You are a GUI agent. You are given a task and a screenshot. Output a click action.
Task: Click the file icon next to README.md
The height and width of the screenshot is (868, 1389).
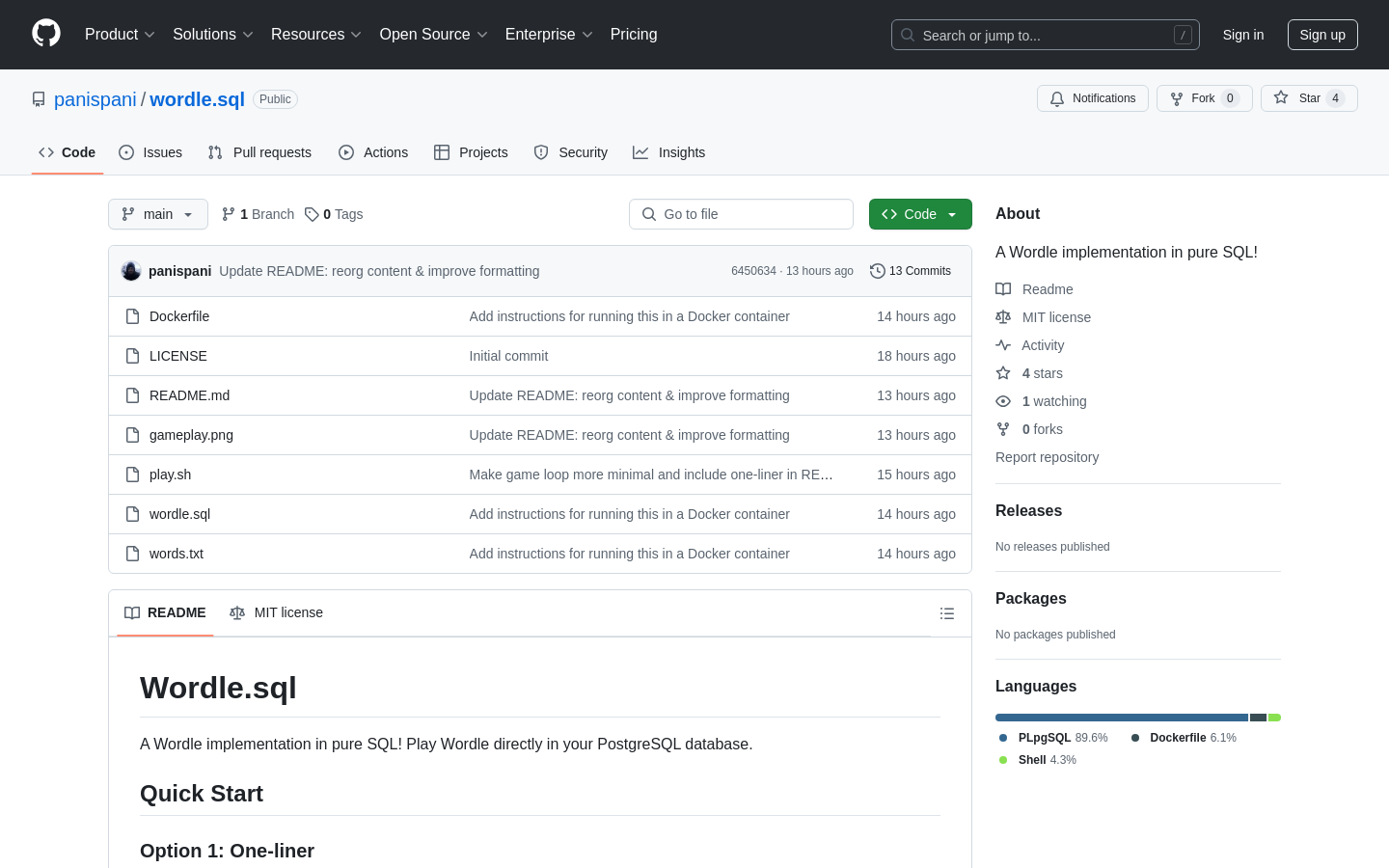coord(133,395)
